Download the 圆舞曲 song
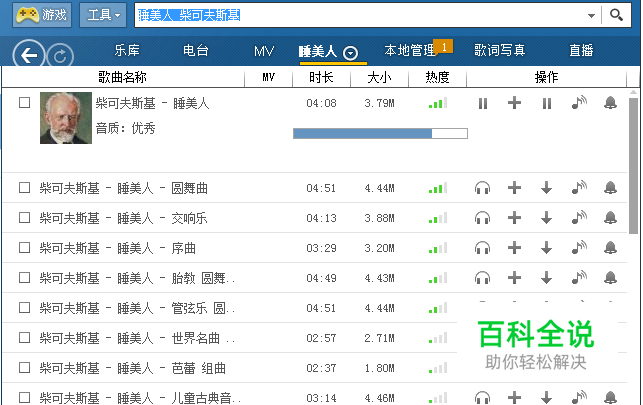Screen dimensions: 643x405 coord(546,188)
